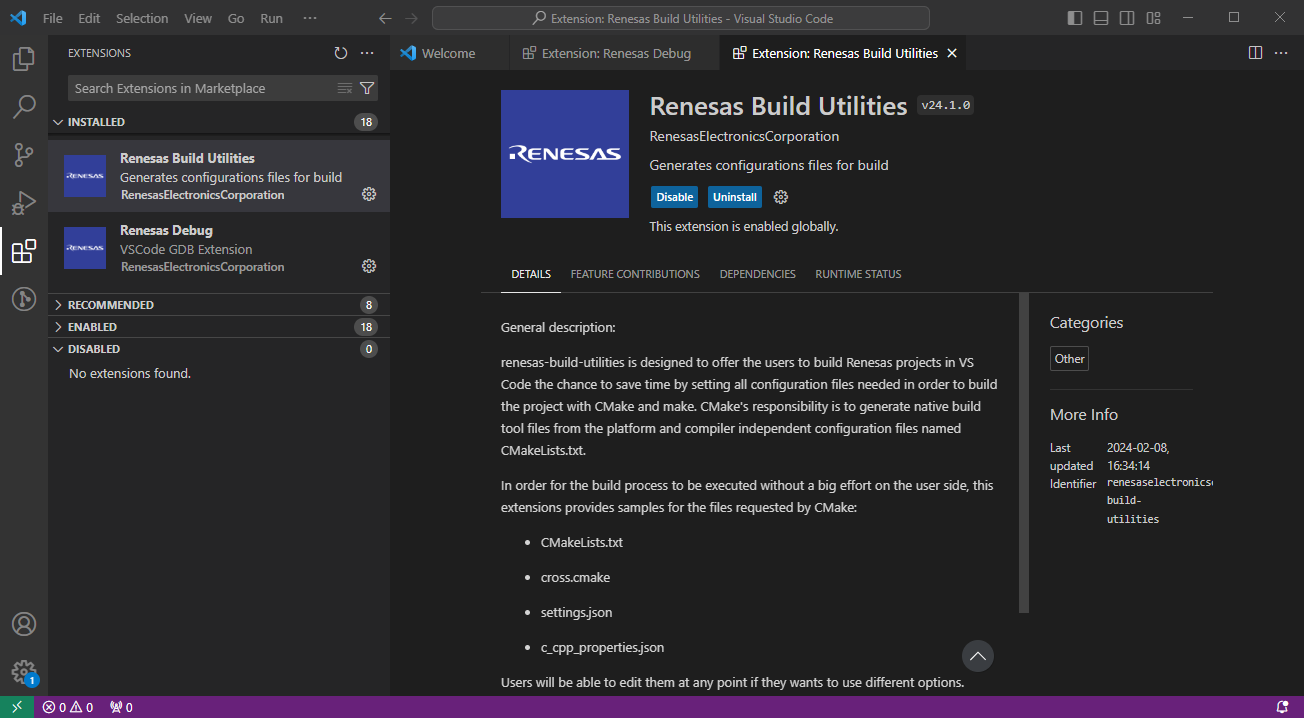Screen dimensions: 1304x718
Task: Collapse the Disabled extensions section
Action: coord(219,349)
